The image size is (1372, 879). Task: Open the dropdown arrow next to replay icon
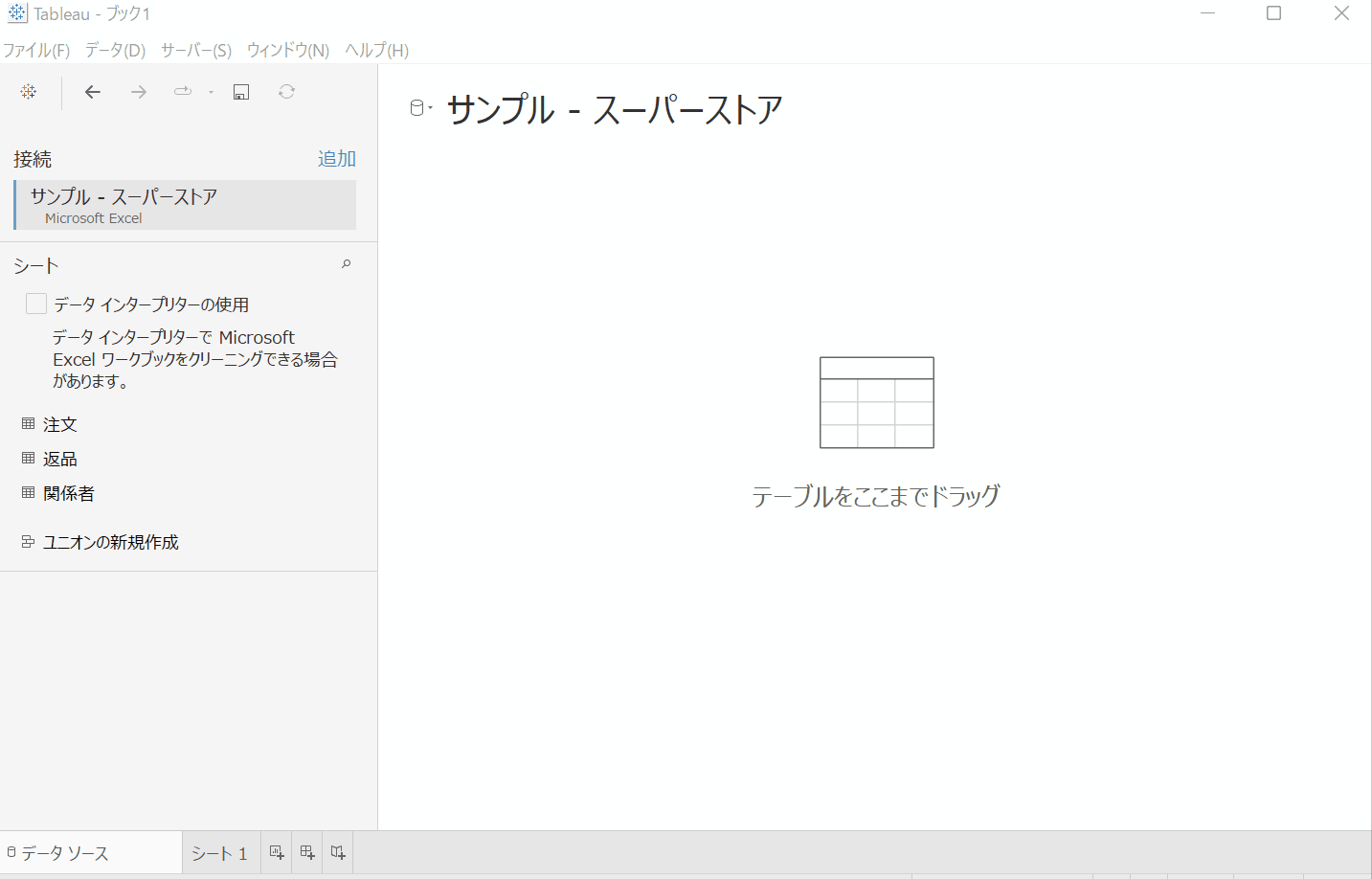211,93
